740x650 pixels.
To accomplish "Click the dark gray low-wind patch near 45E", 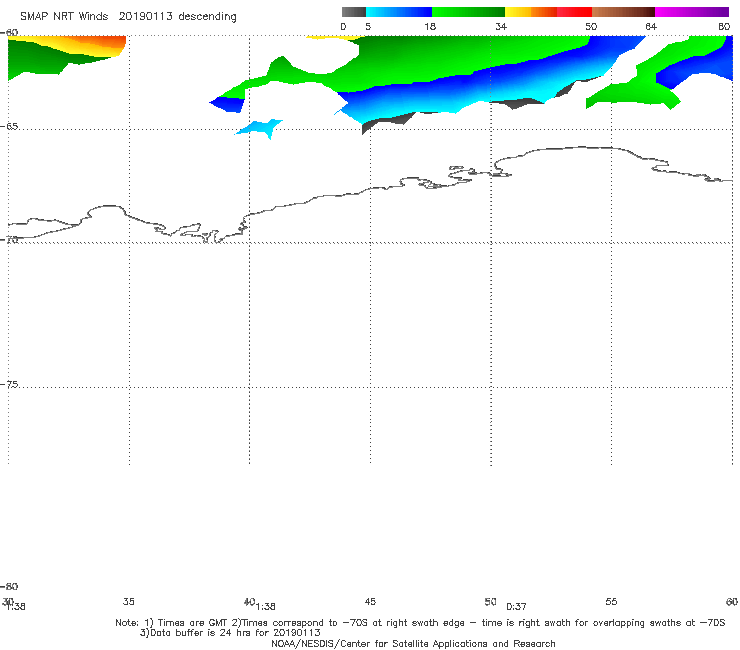I will tap(385, 121).
